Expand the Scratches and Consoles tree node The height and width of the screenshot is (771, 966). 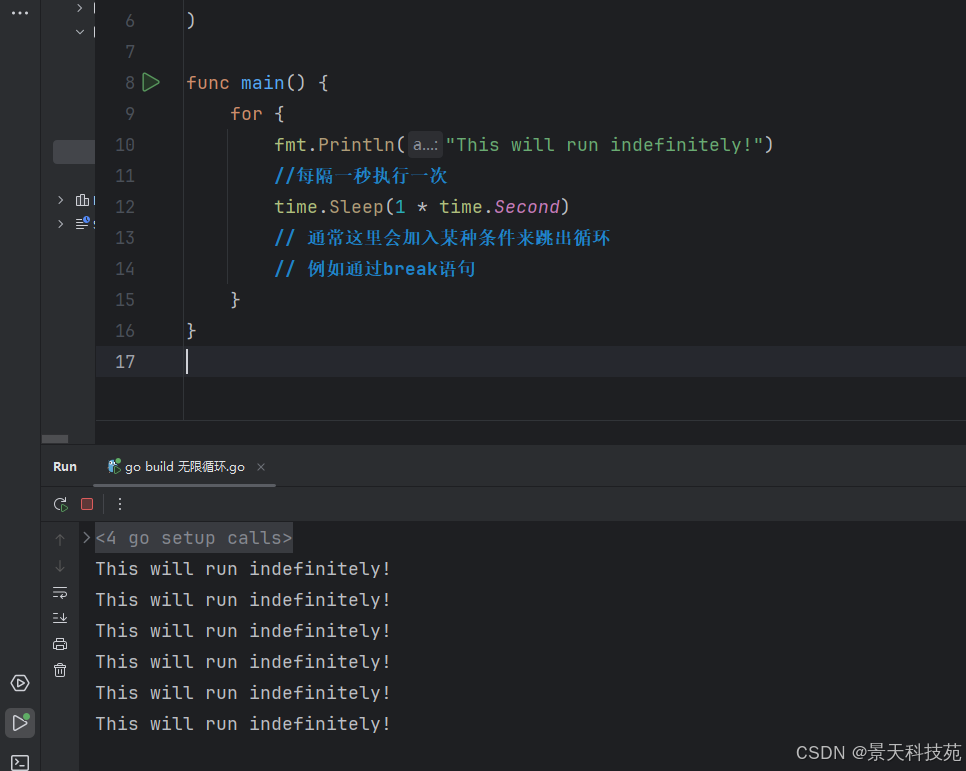(x=60, y=223)
